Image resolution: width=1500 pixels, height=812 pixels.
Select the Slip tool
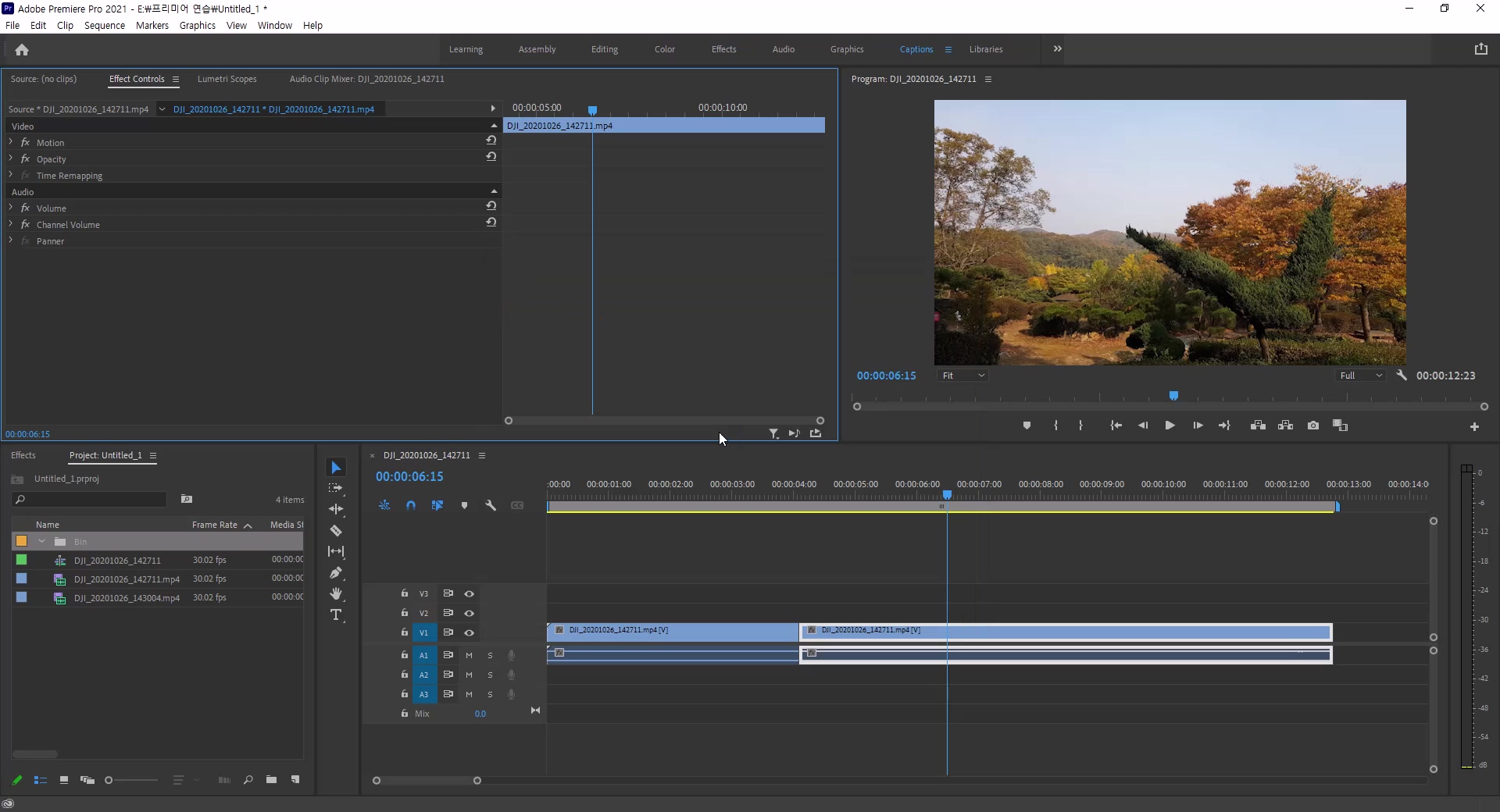(x=336, y=551)
